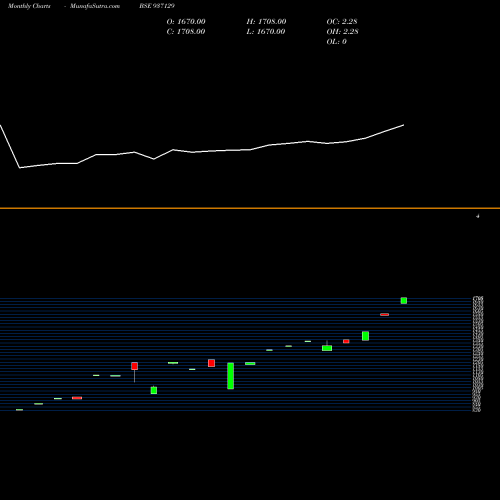This screenshot has height=500, width=500.
Task: Click the "OC: 2.28" reading
Action: click(342, 22)
